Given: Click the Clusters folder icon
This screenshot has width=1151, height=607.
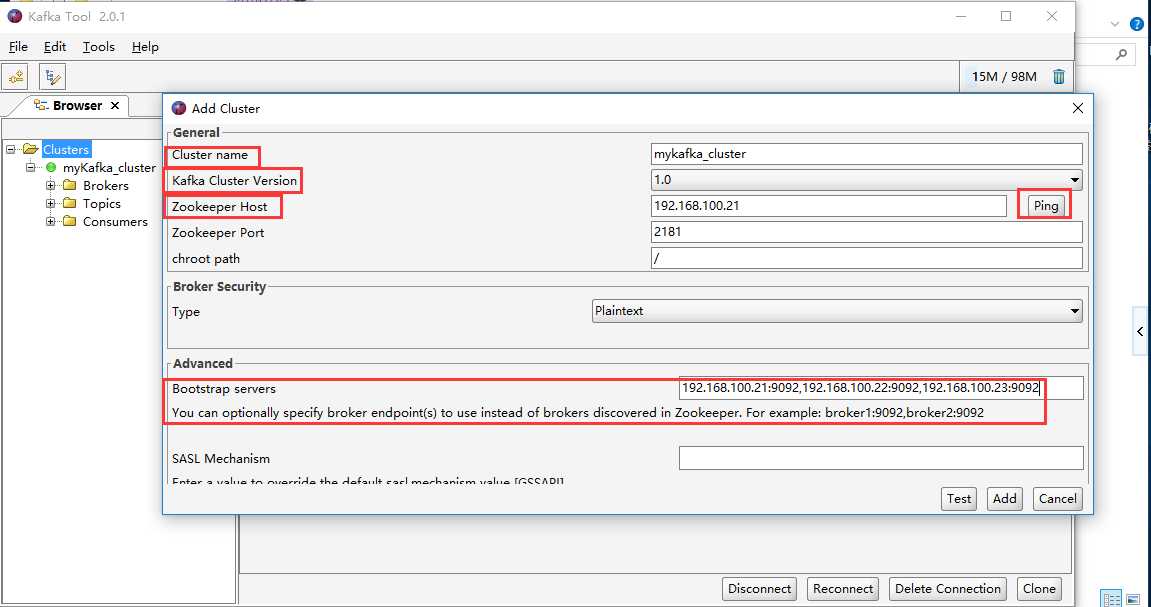Looking at the screenshot, I should [30, 149].
